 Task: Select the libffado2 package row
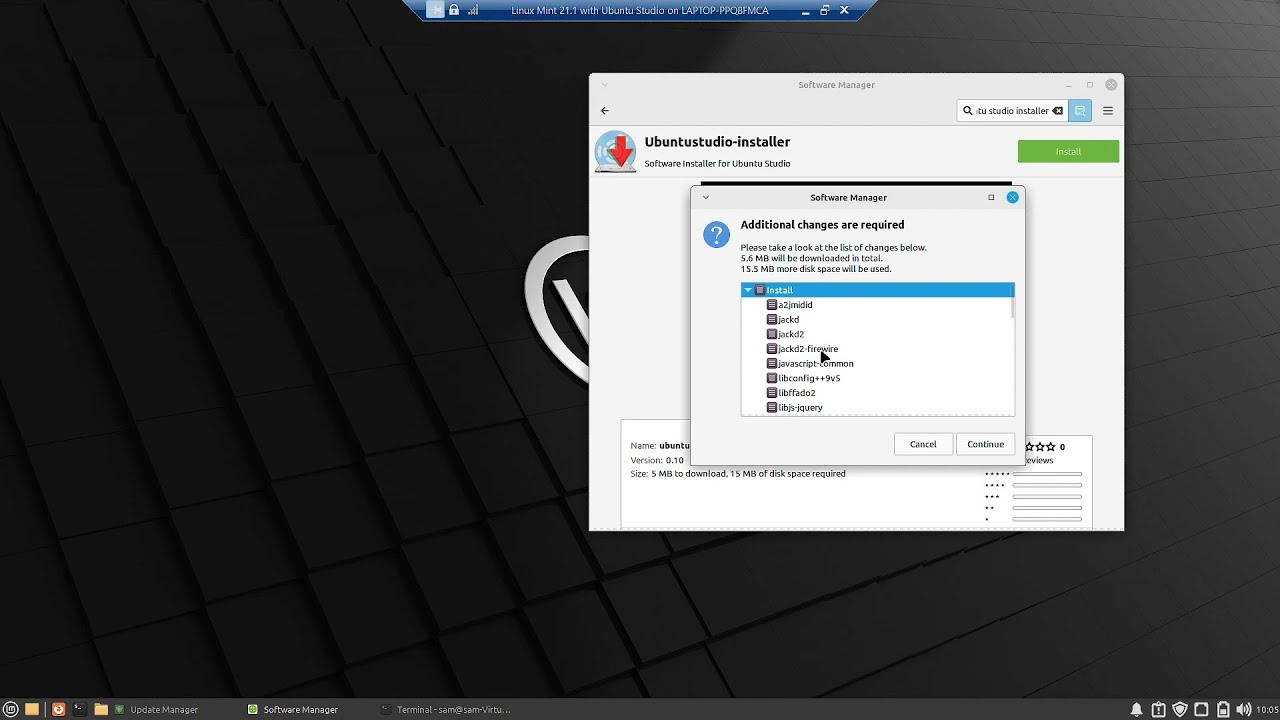tap(877, 393)
